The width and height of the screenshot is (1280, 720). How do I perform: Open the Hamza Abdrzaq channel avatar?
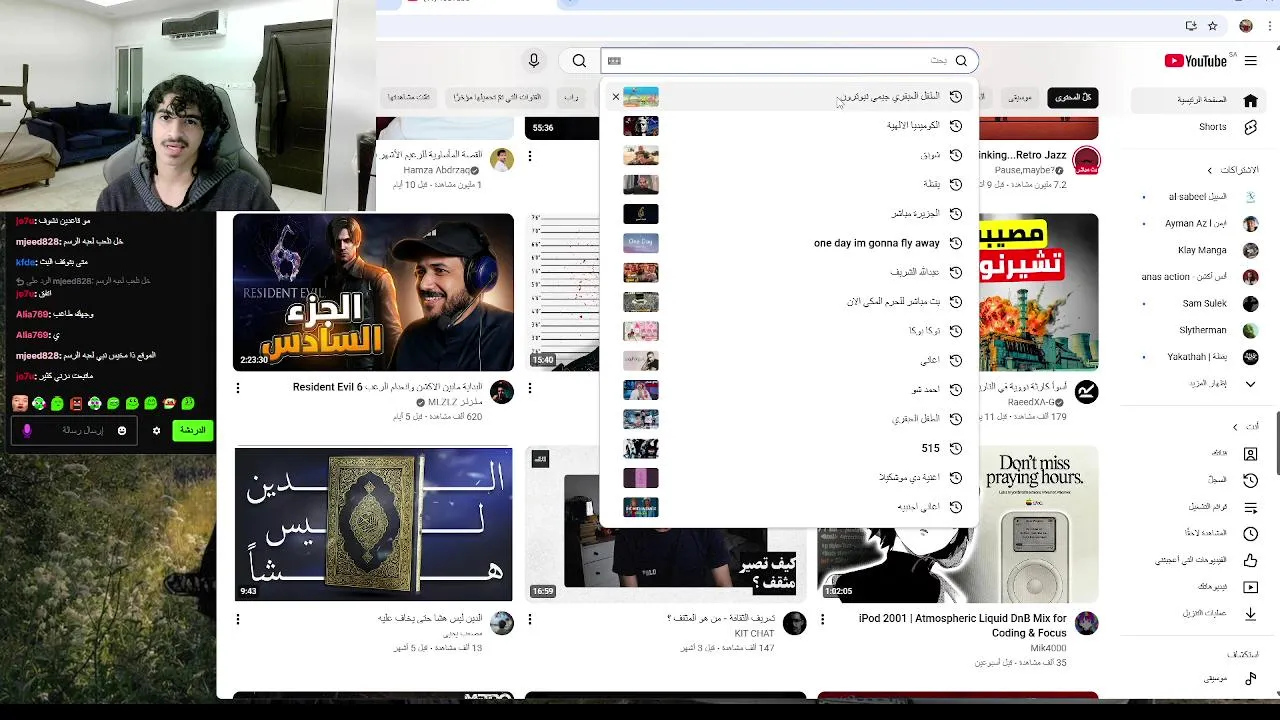click(x=502, y=160)
